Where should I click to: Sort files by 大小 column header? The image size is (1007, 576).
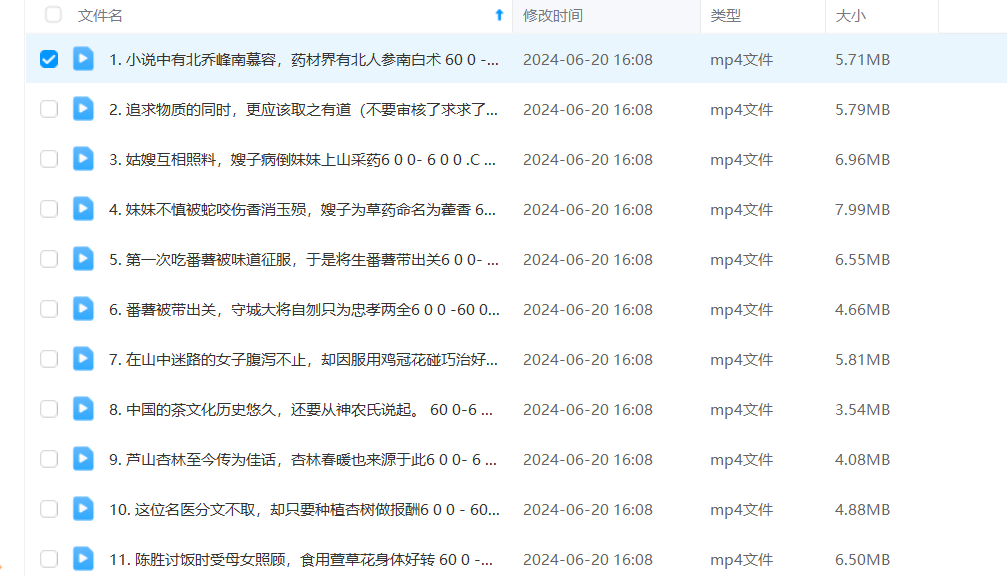(851, 16)
